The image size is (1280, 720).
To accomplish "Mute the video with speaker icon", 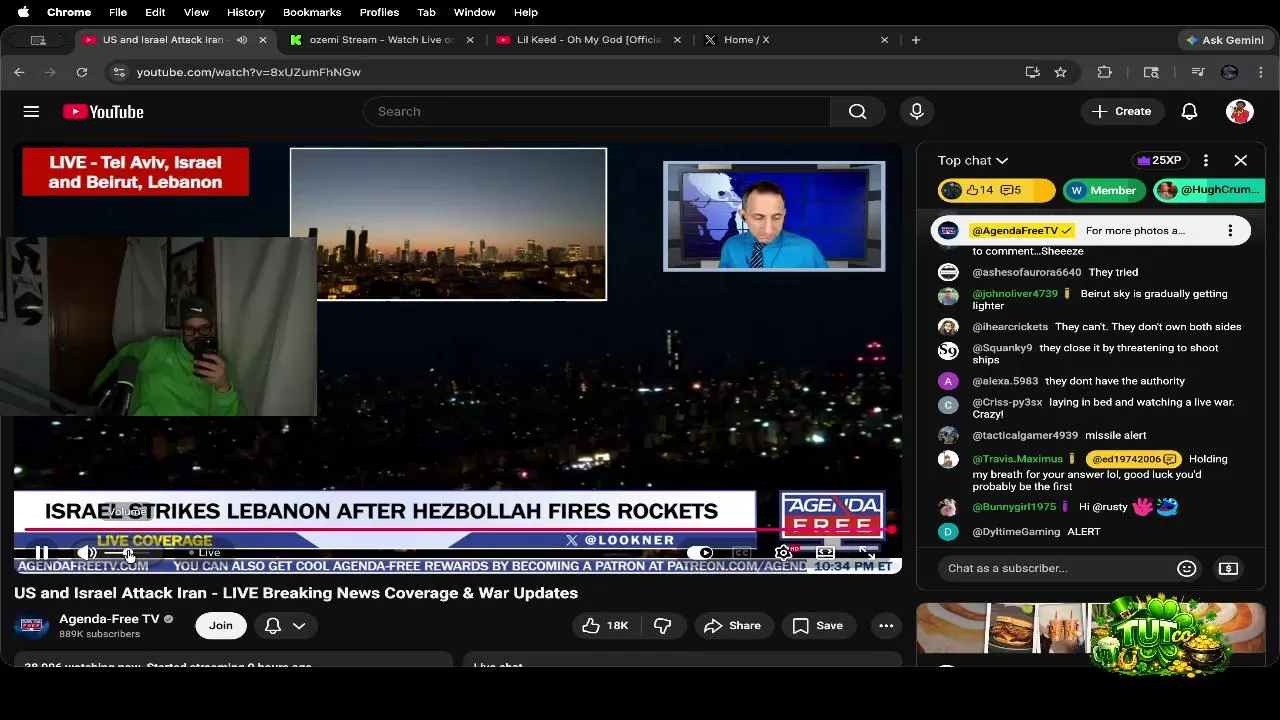I will (x=87, y=552).
